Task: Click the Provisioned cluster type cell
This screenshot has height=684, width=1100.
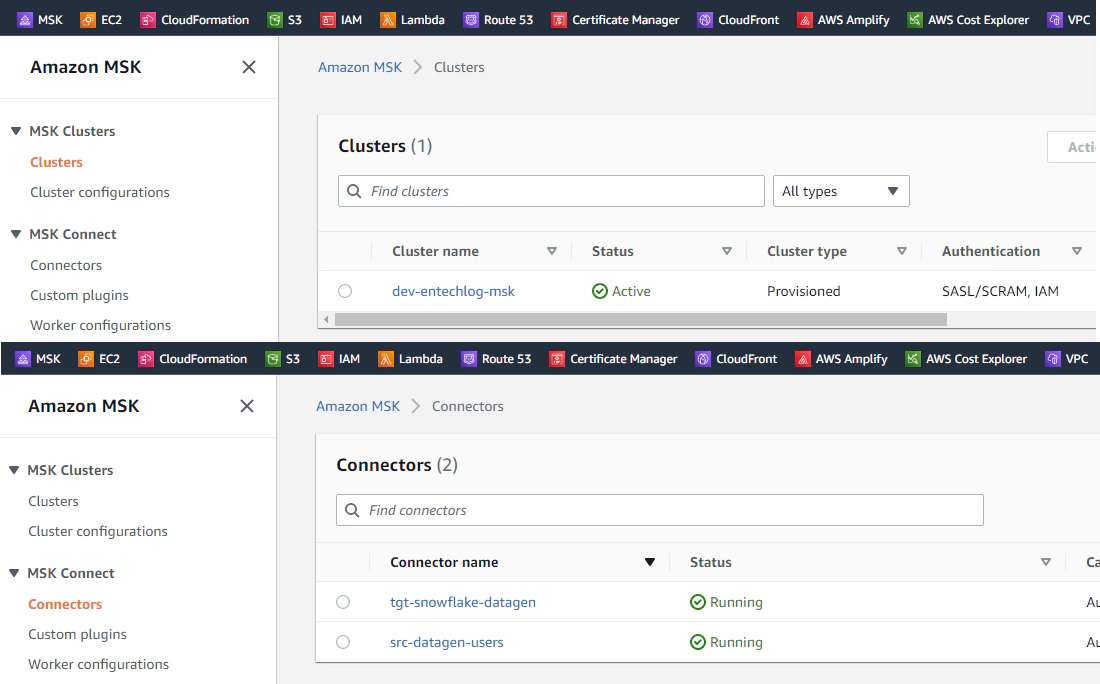Action: [x=803, y=291]
